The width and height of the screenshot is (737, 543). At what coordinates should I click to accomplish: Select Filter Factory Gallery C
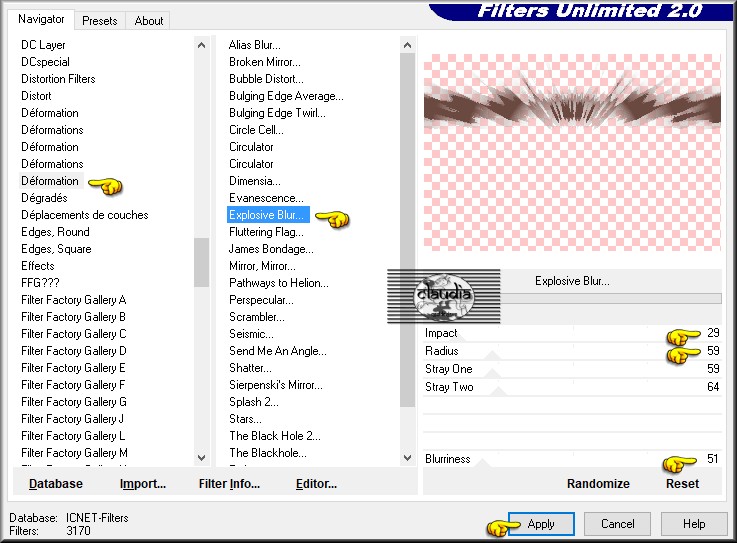[74, 334]
